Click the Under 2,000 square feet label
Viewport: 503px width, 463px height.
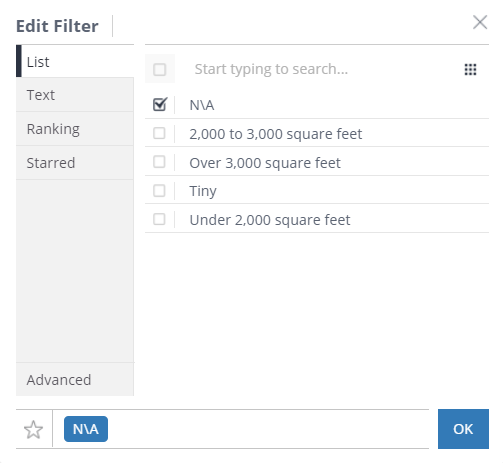270,220
